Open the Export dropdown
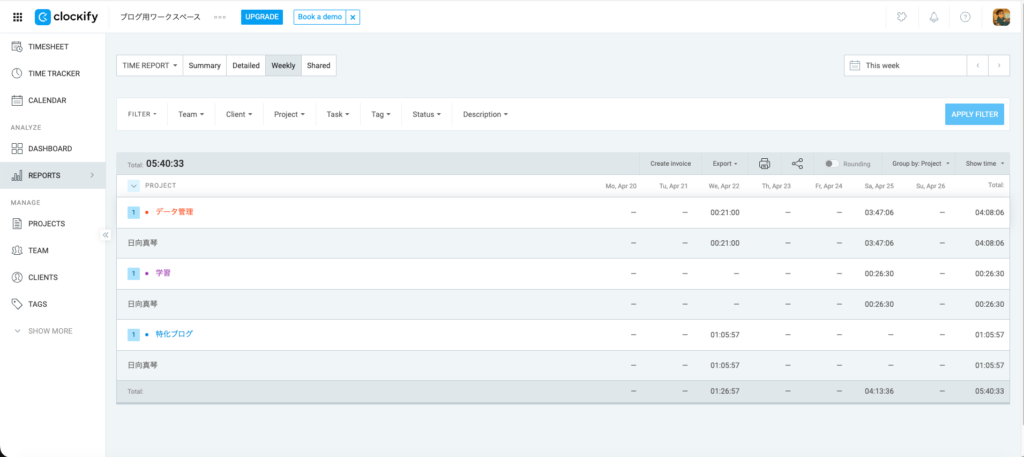 coord(725,163)
